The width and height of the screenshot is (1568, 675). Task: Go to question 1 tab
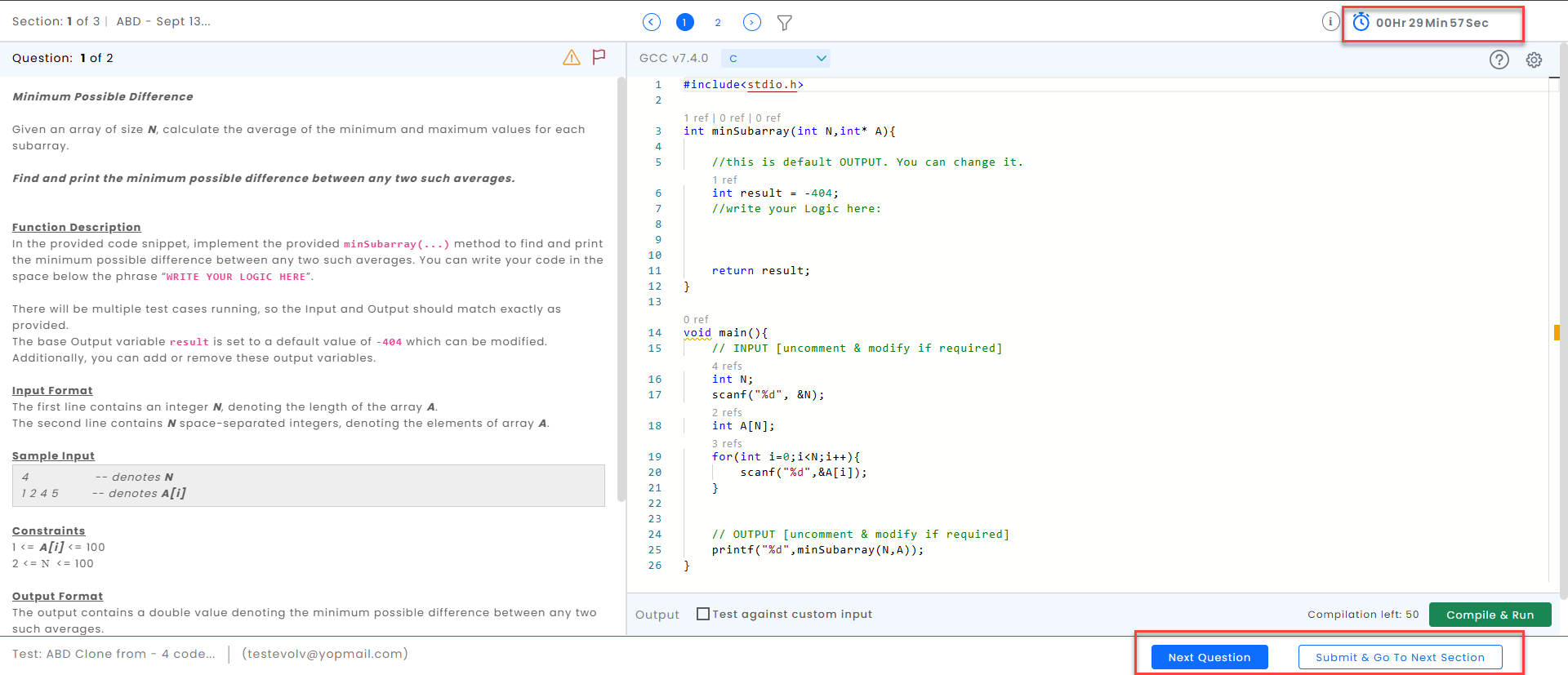(x=684, y=23)
